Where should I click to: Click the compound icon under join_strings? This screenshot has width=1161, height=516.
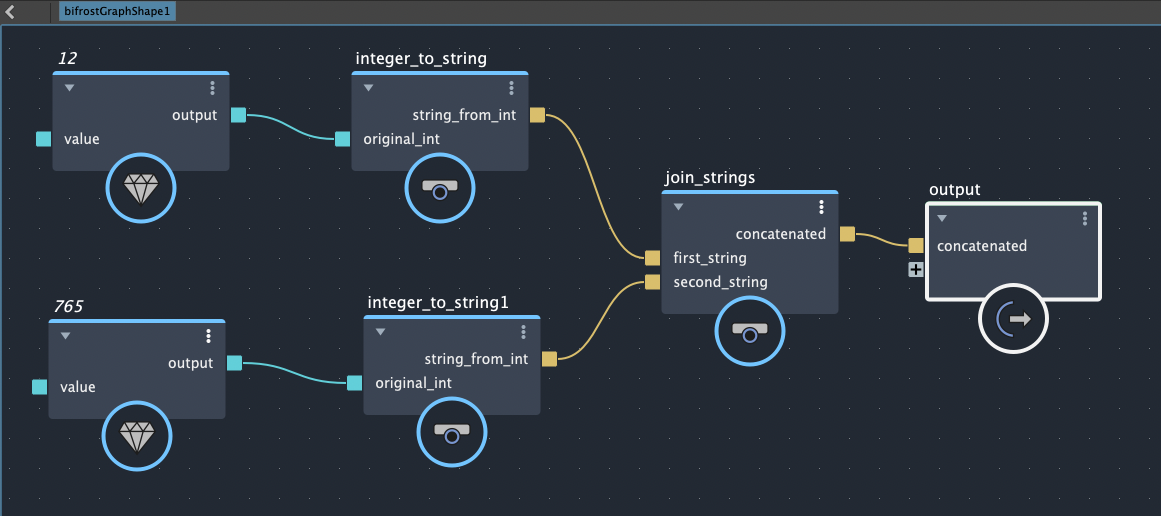(x=750, y=332)
